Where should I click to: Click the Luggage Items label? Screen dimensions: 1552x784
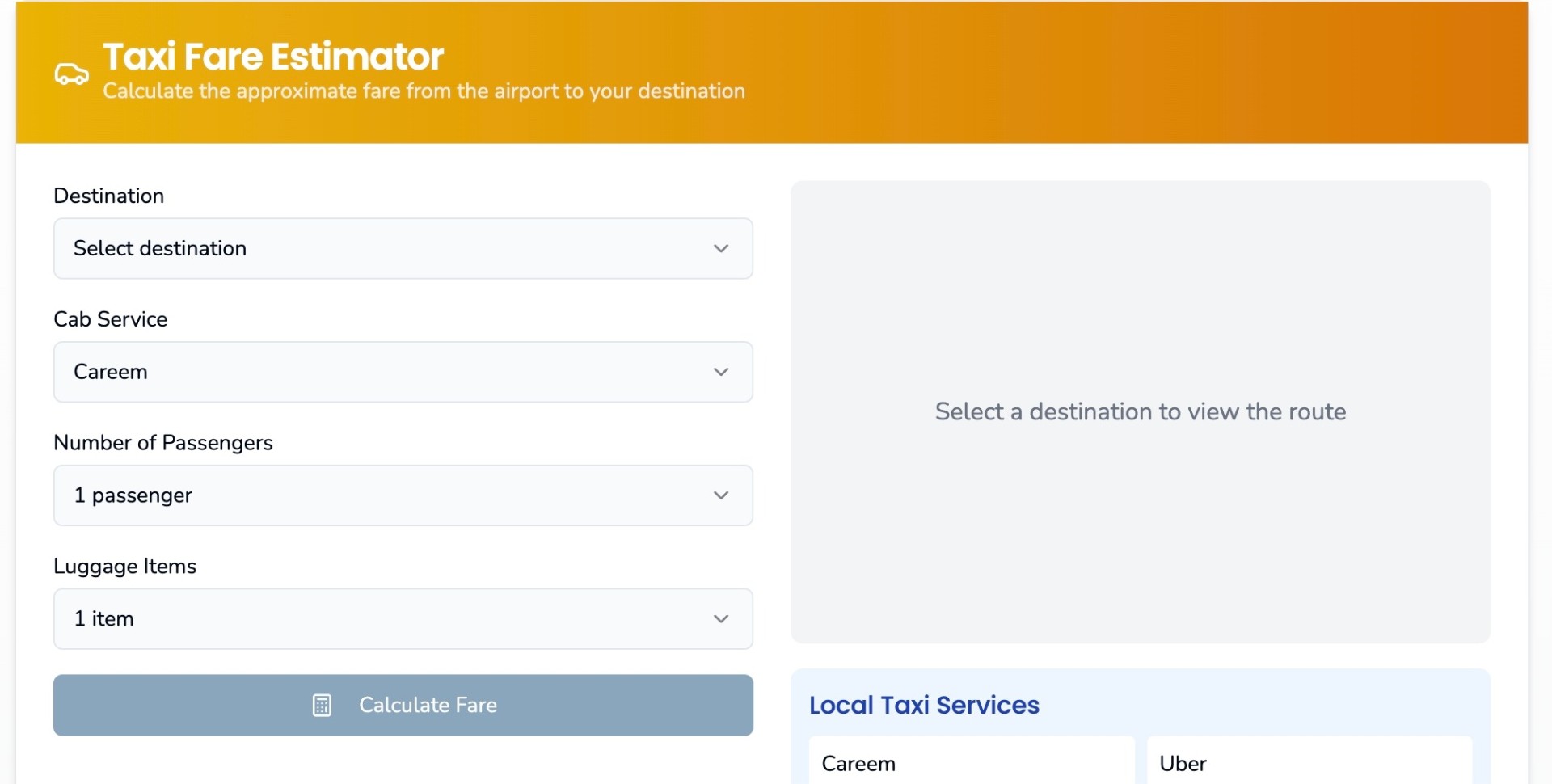125,567
